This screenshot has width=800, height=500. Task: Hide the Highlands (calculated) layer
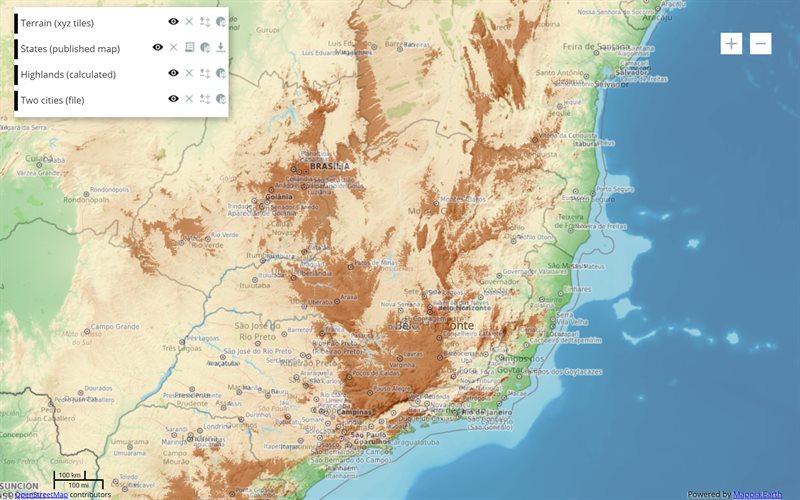(x=173, y=73)
